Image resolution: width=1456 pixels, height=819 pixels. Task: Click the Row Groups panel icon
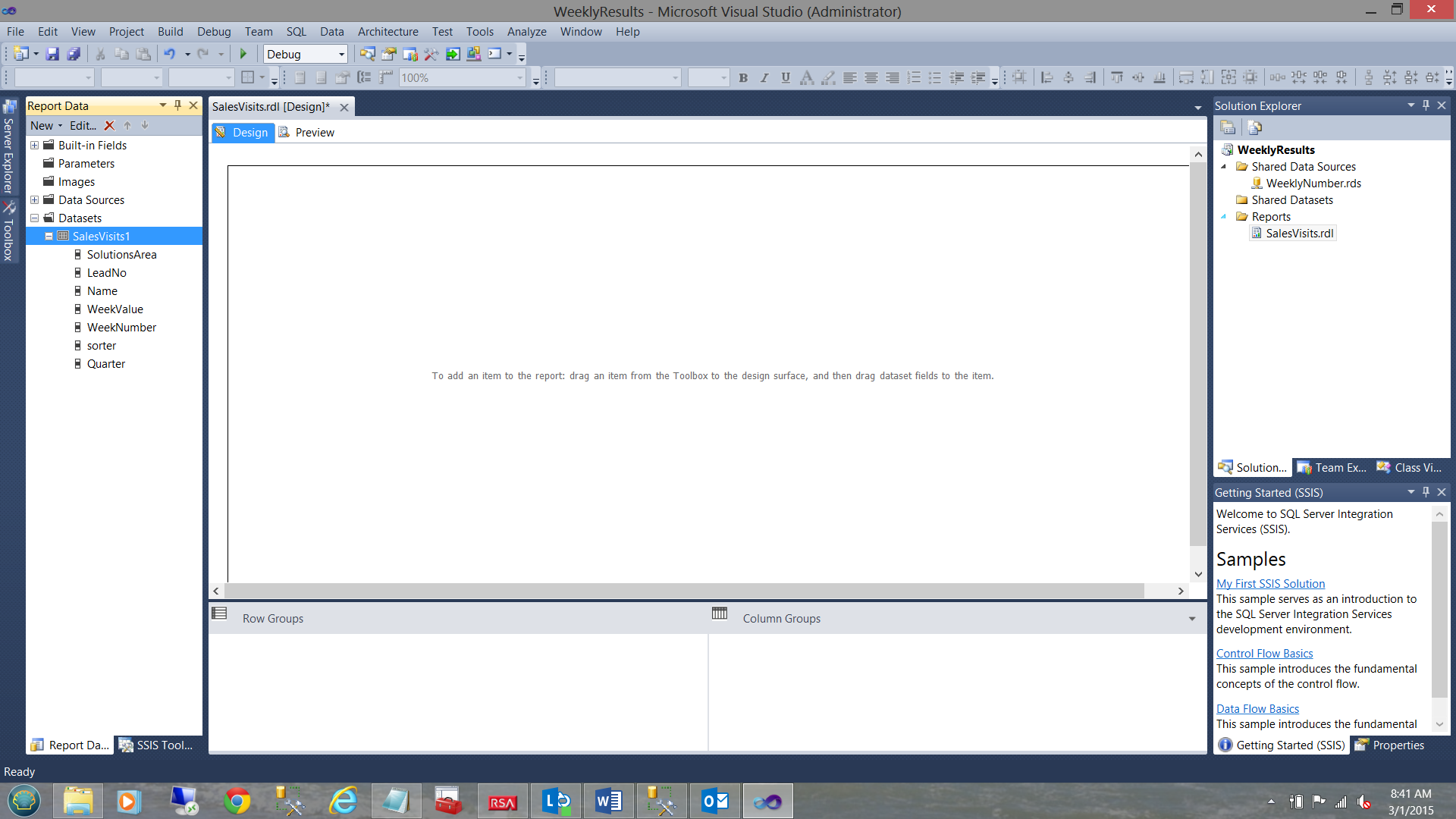pyautogui.click(x=219, y=613)
